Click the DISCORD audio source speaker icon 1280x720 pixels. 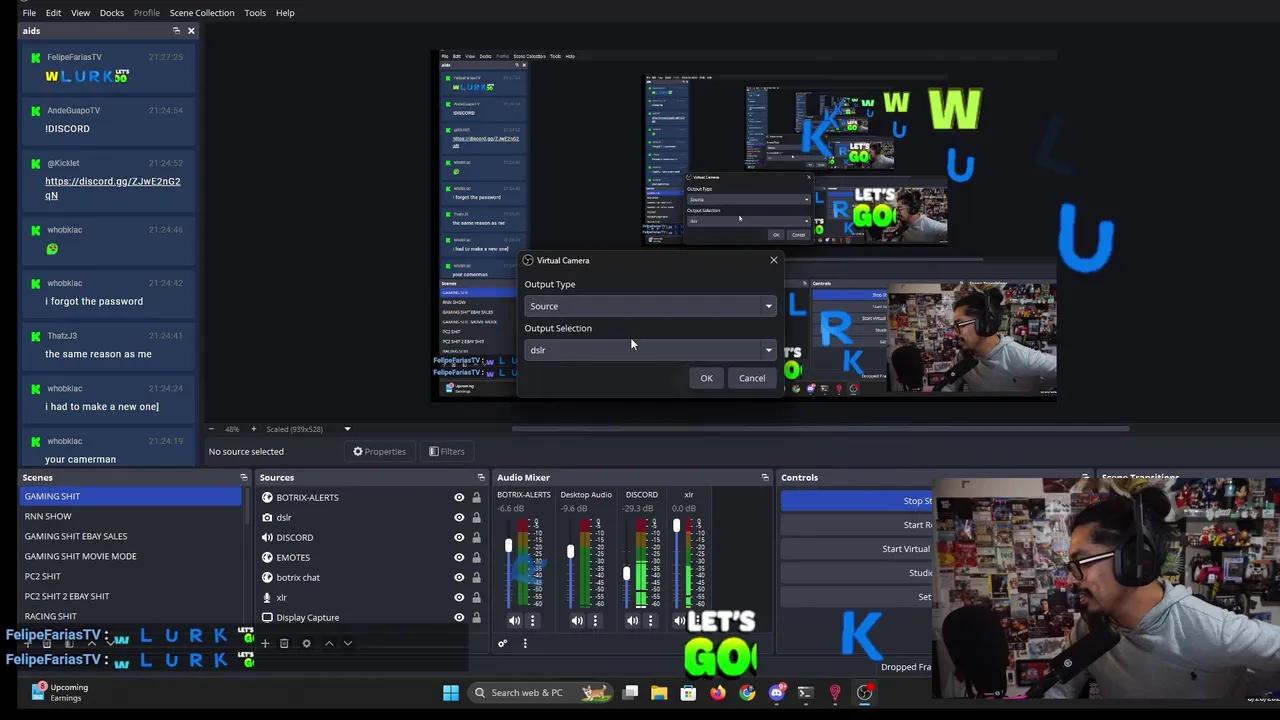click(x=267, y=537)
